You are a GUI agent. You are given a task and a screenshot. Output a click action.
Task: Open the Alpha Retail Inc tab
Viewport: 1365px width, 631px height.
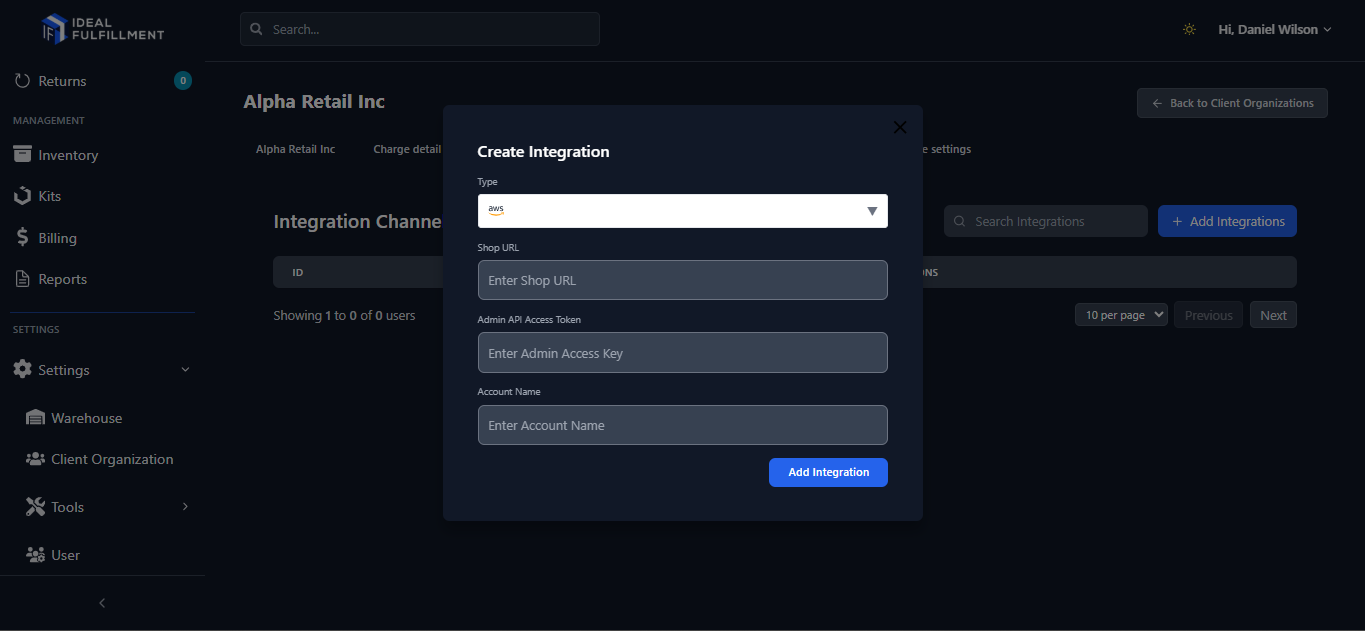(x=295, y=149)
